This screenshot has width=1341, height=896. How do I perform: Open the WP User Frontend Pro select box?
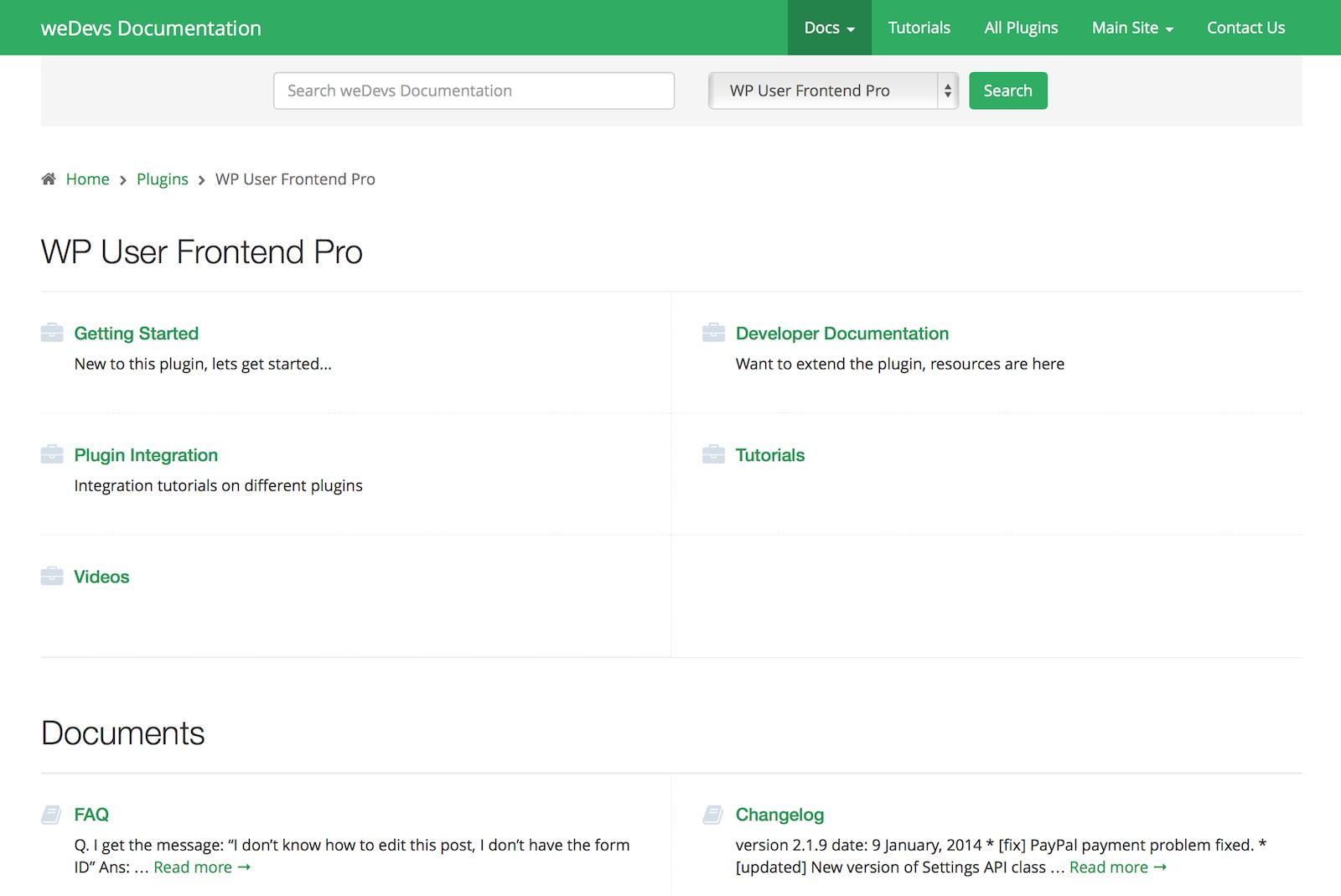(x=832, y=91)
